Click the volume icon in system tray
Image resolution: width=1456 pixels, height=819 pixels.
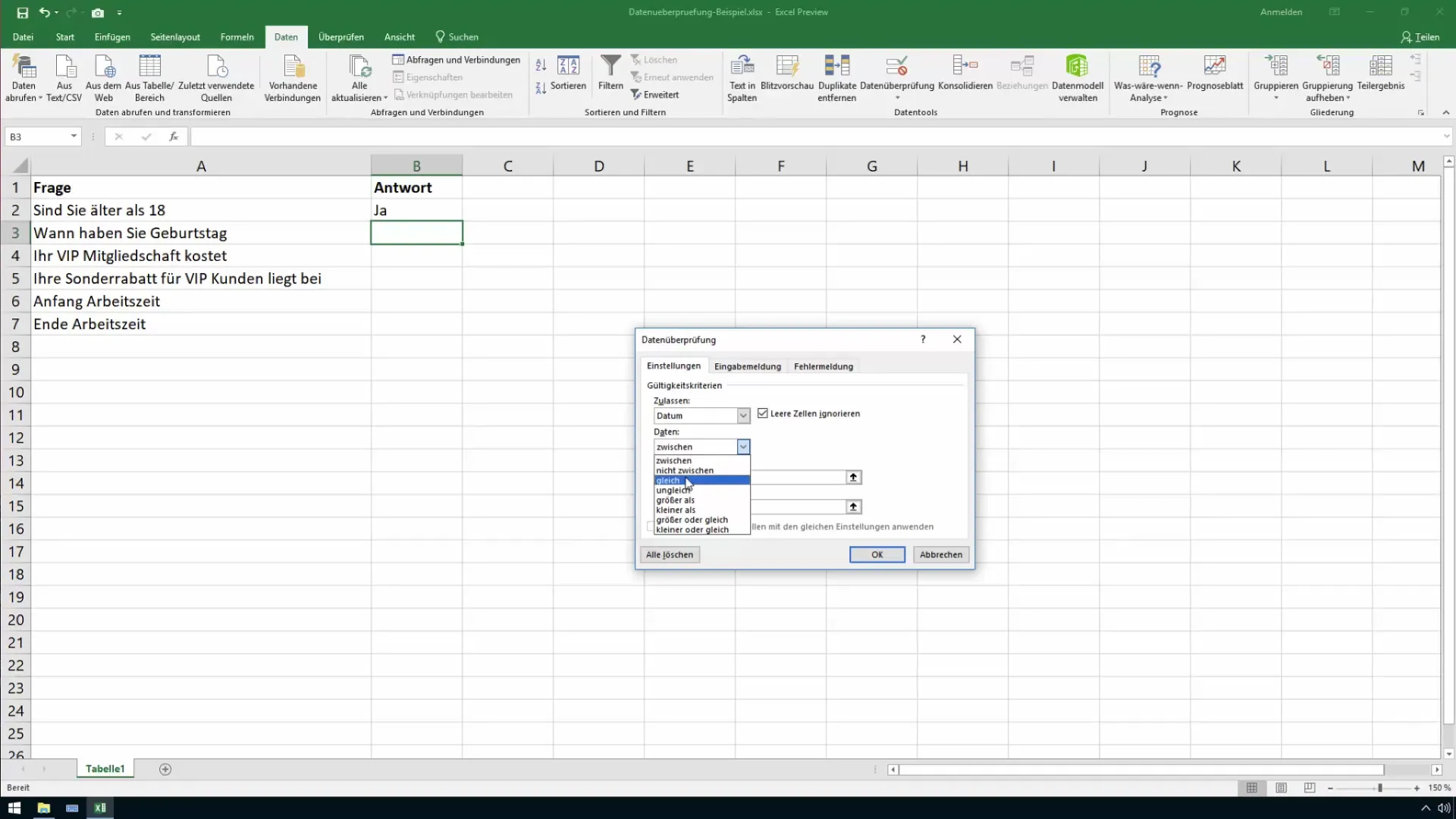pos(1443,808)
